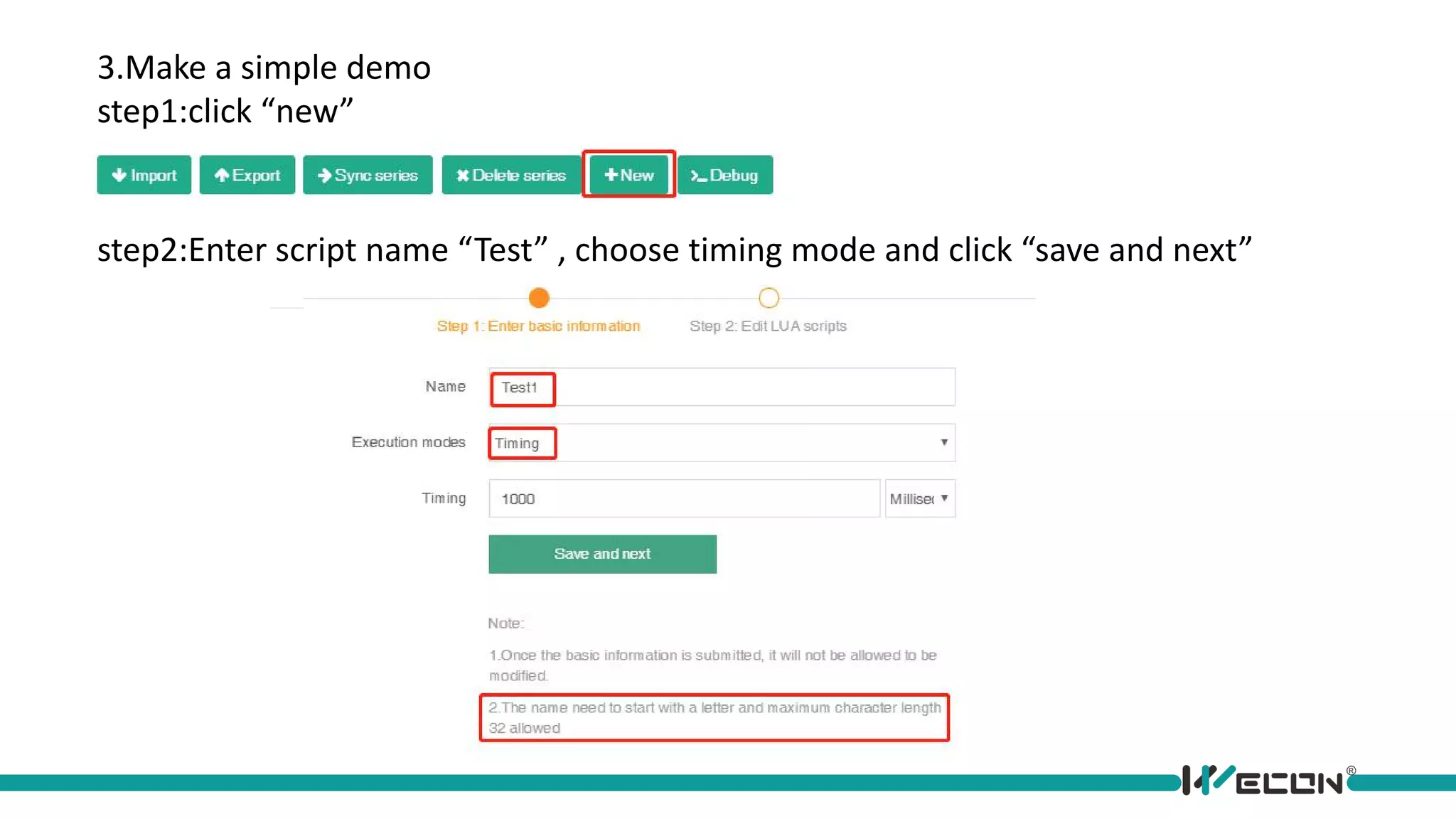Viewport: 1456px width, 819px height.
Task: Click the Debug terminal prompt icon
Action: (698, 175)
